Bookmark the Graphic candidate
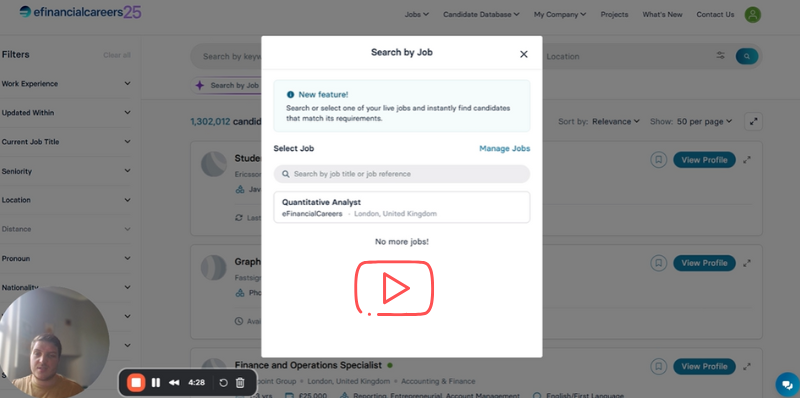800x398 pixels. pos(659,263)
